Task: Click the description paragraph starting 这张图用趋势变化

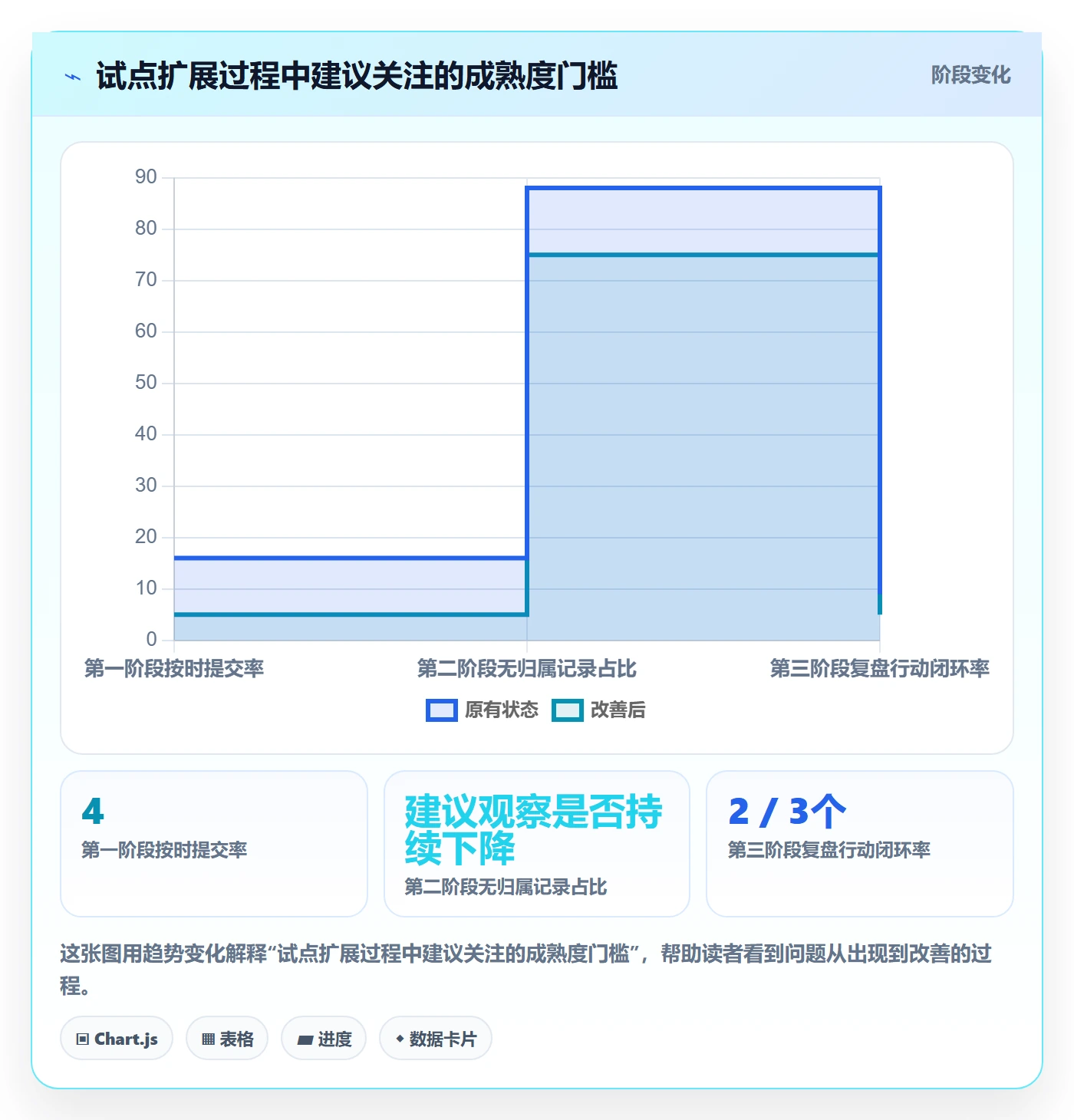Action: tap(526, 970)
